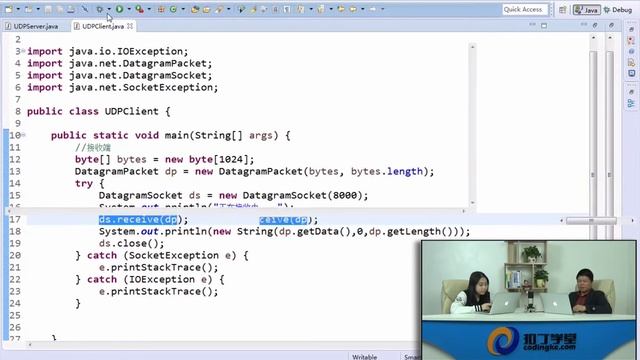Click the last icon of the upper right trim group

[631, 73]
